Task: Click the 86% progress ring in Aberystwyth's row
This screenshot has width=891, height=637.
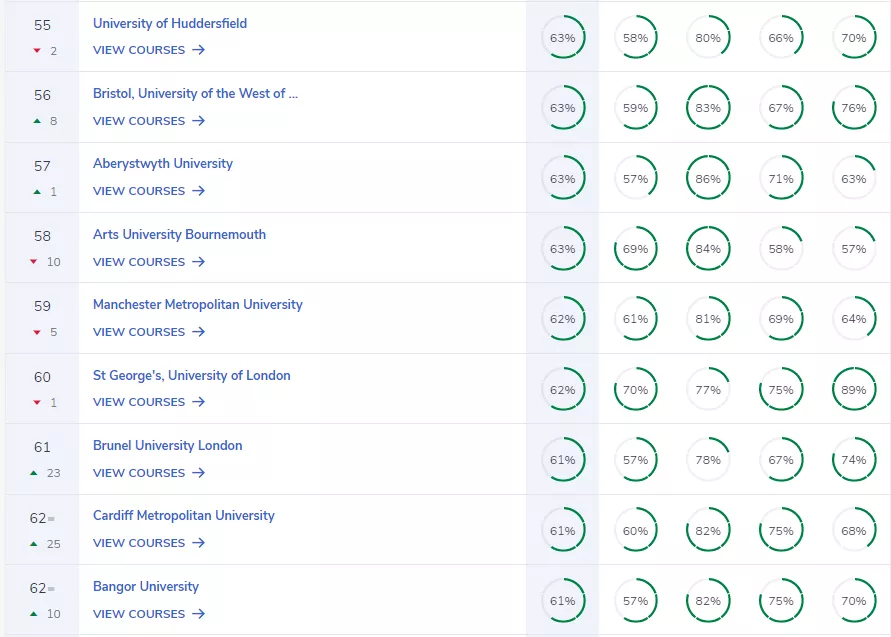Action: pos(708,178)
